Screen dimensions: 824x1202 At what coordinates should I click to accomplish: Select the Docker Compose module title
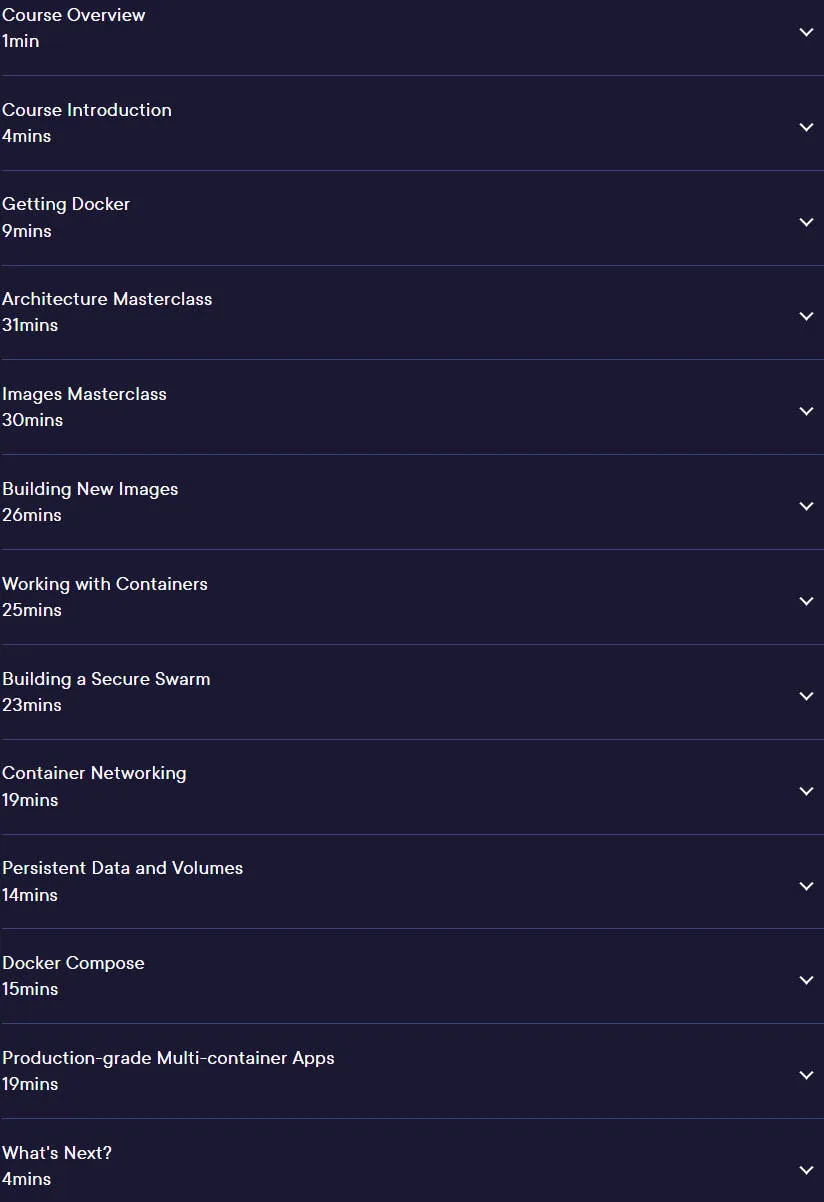[73, 963]
